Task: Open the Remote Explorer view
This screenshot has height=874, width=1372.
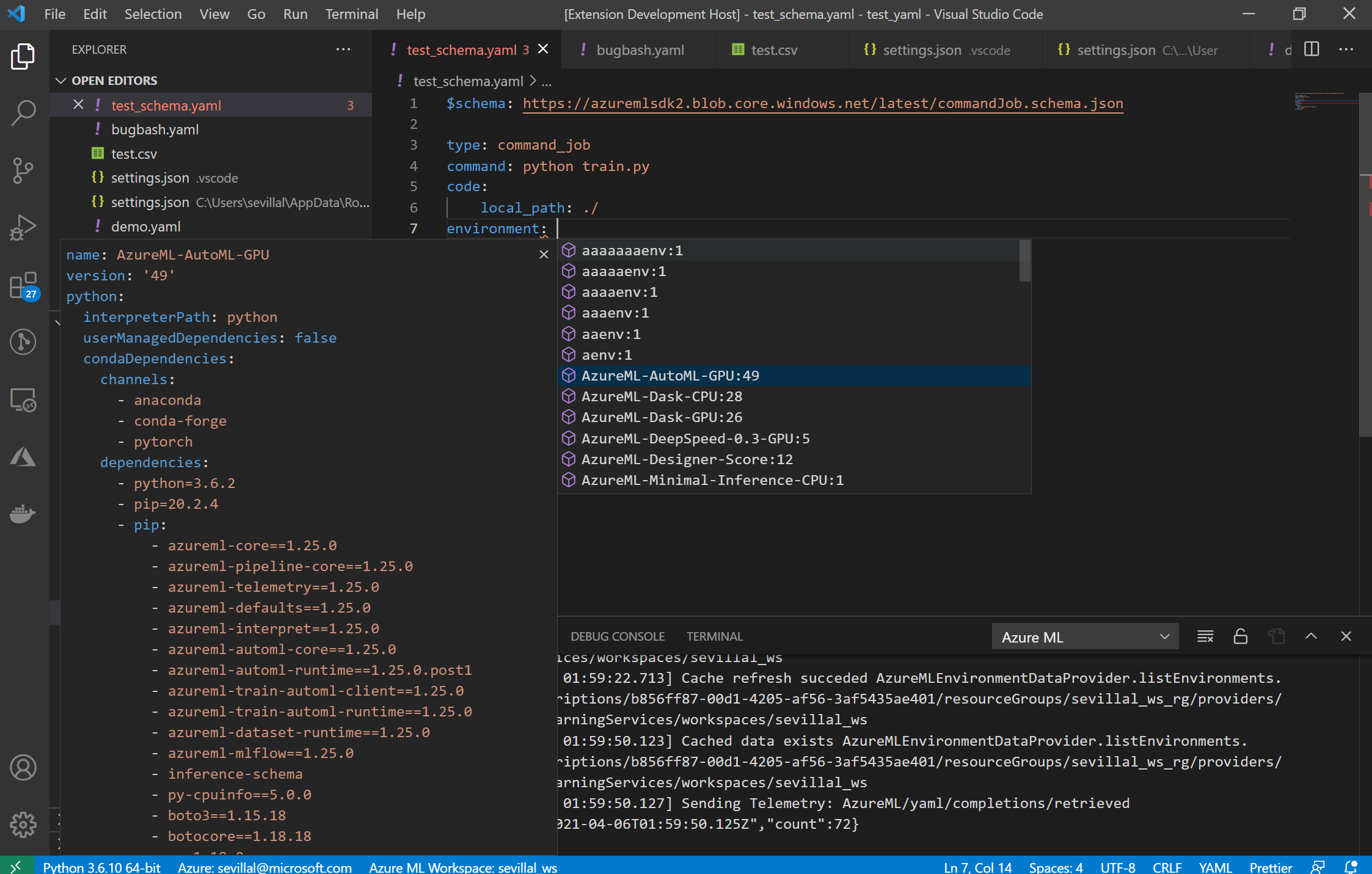Action: (x=23, y=400)
